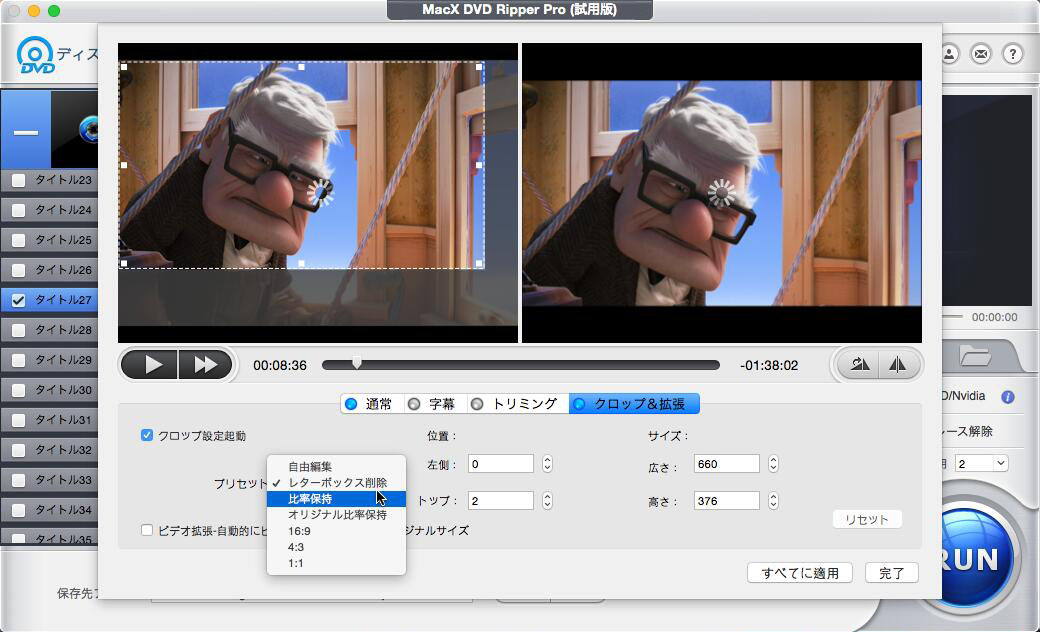Pick the 1:1 preset option
The image size is (1040, 632).
[x=336, y=563]
